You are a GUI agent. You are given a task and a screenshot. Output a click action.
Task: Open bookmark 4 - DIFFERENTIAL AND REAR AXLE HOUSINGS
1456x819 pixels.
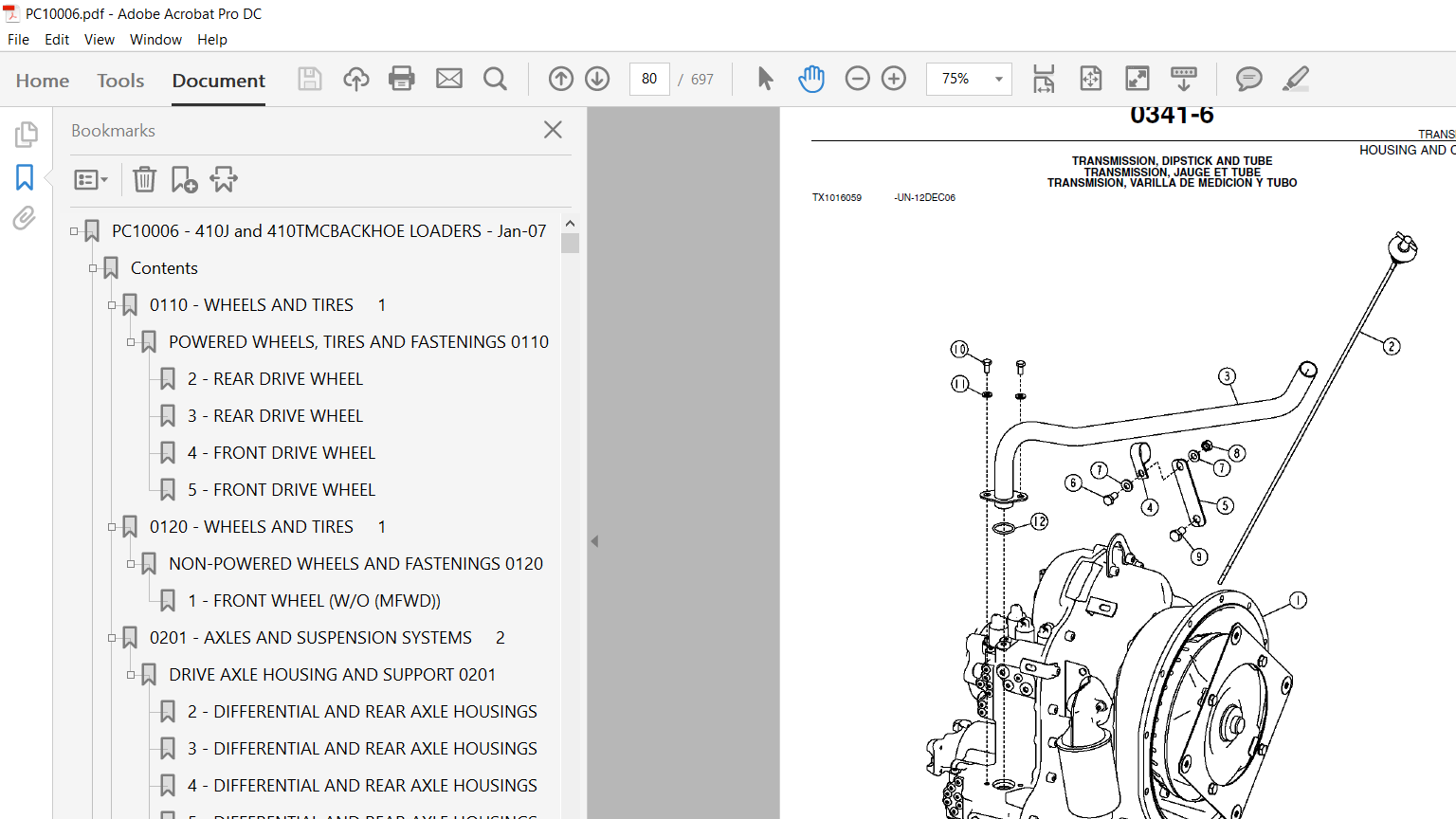(362, 786)
